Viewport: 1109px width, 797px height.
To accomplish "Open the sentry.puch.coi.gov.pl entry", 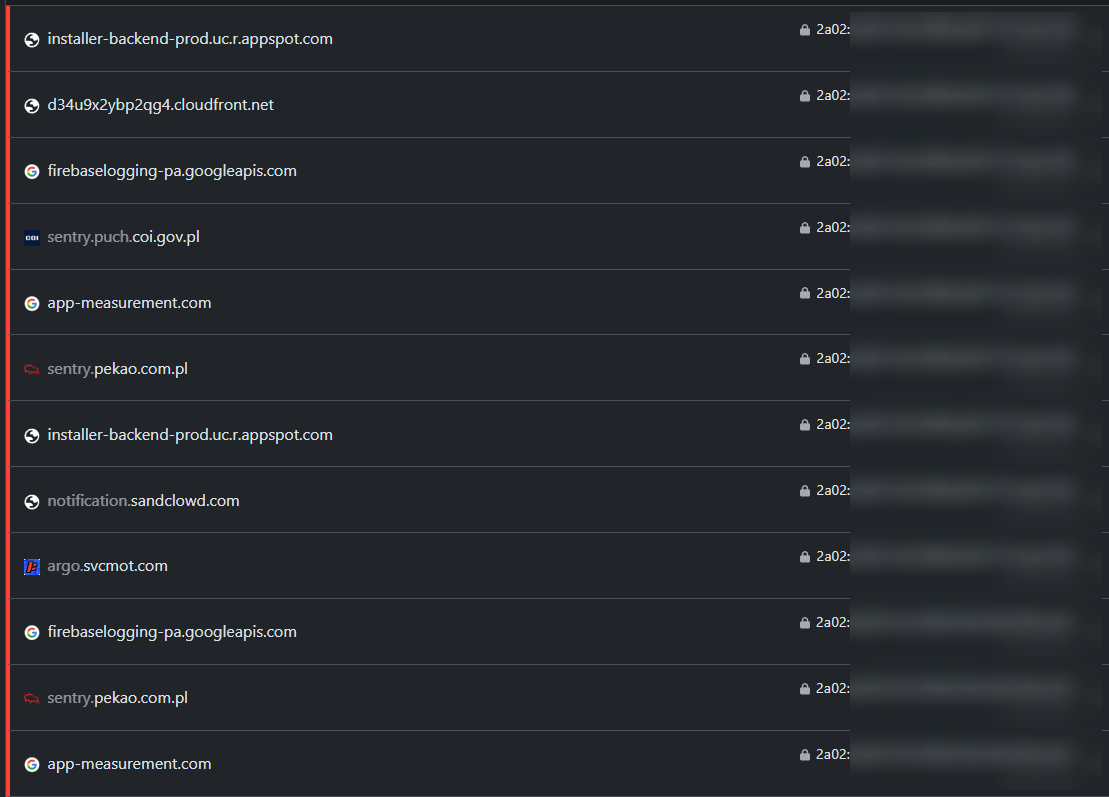I will (124, 237).
